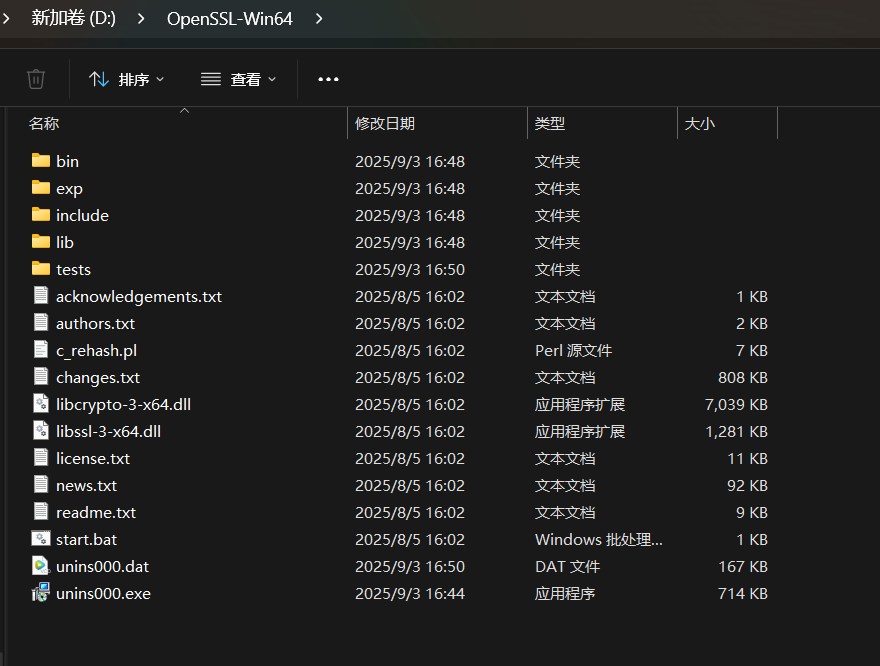This screenshot has height=666, width=880.
Task: Click the news.txt document icon
Action: pos(40,484)
